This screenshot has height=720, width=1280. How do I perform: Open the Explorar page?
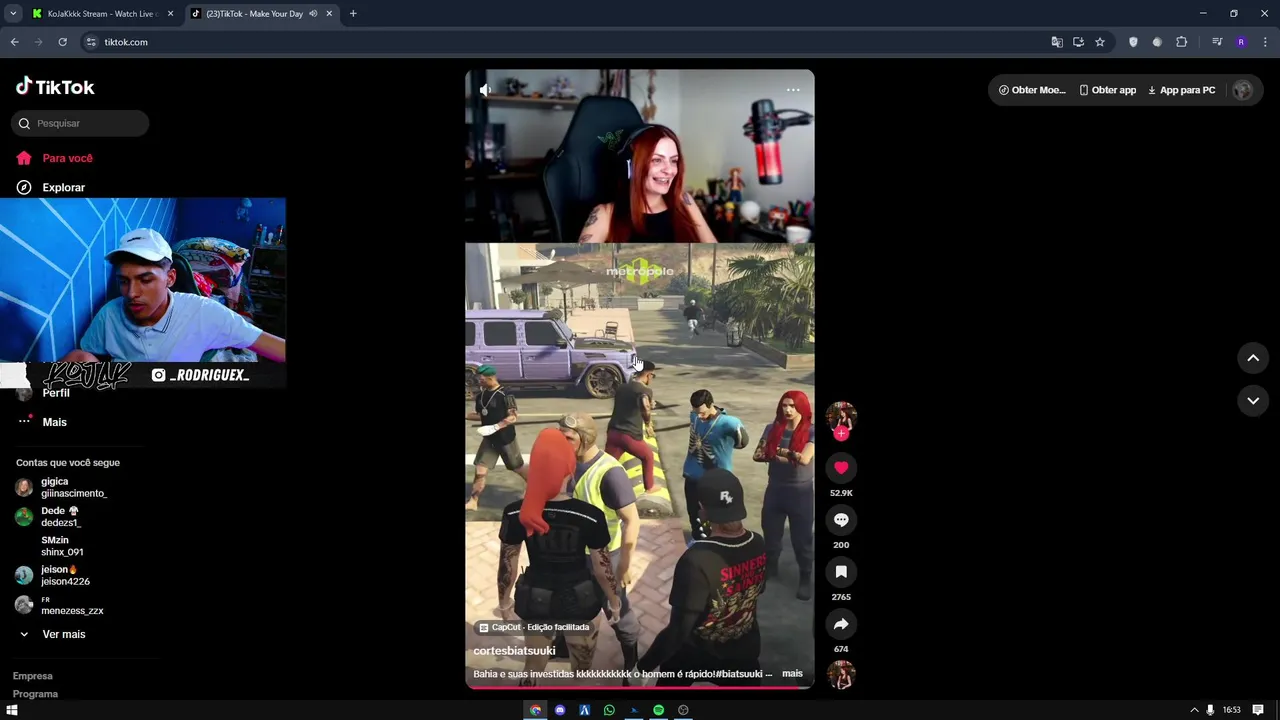point(51,187)
